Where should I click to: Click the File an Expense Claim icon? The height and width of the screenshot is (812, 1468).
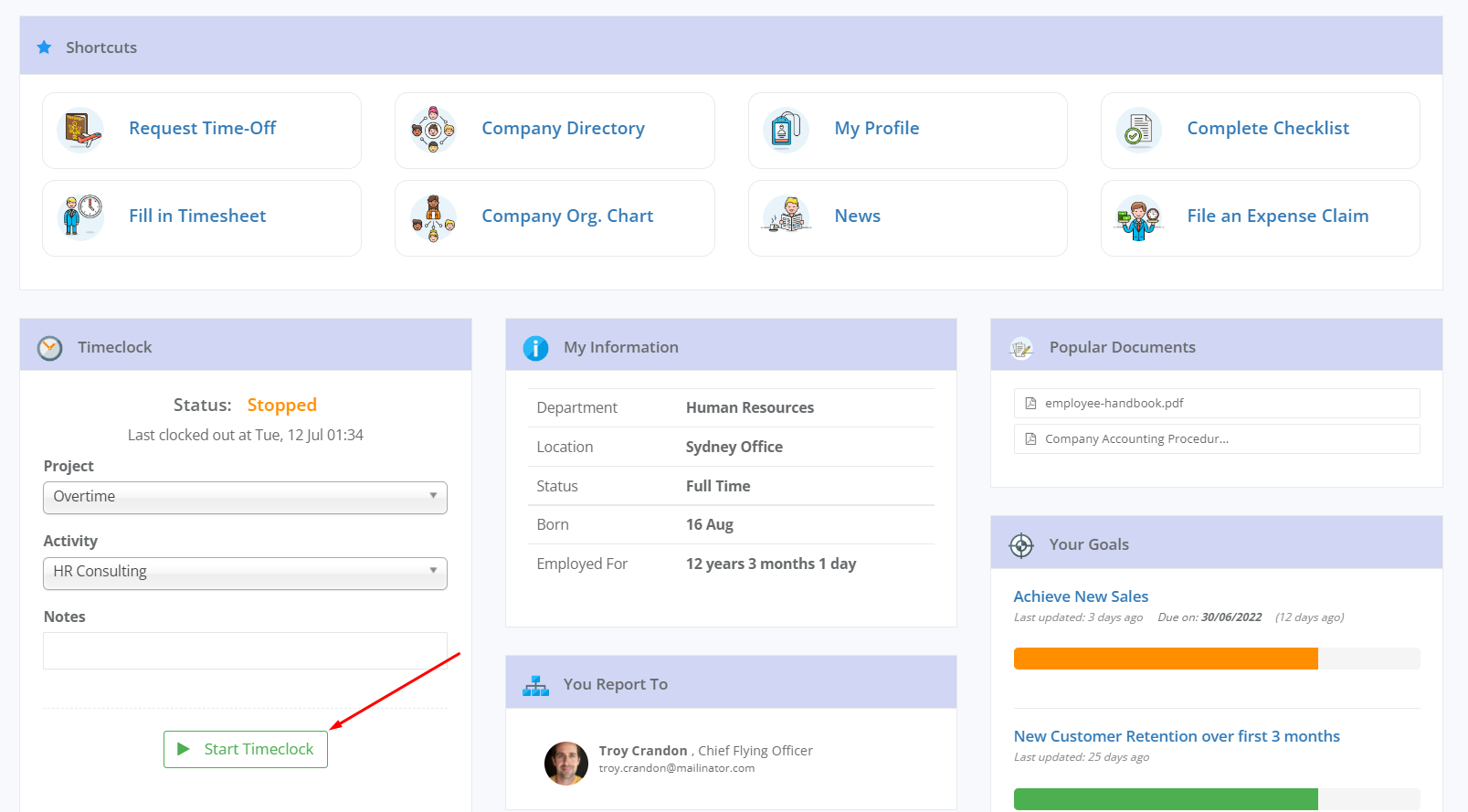[1138, 217]
